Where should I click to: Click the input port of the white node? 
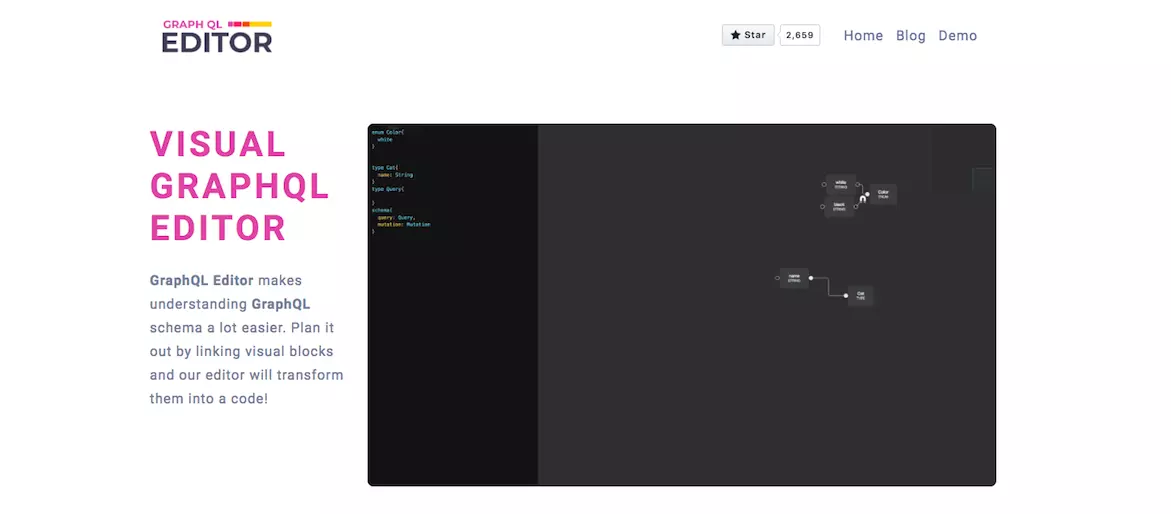pyautogui.click(x=824, y=185)
